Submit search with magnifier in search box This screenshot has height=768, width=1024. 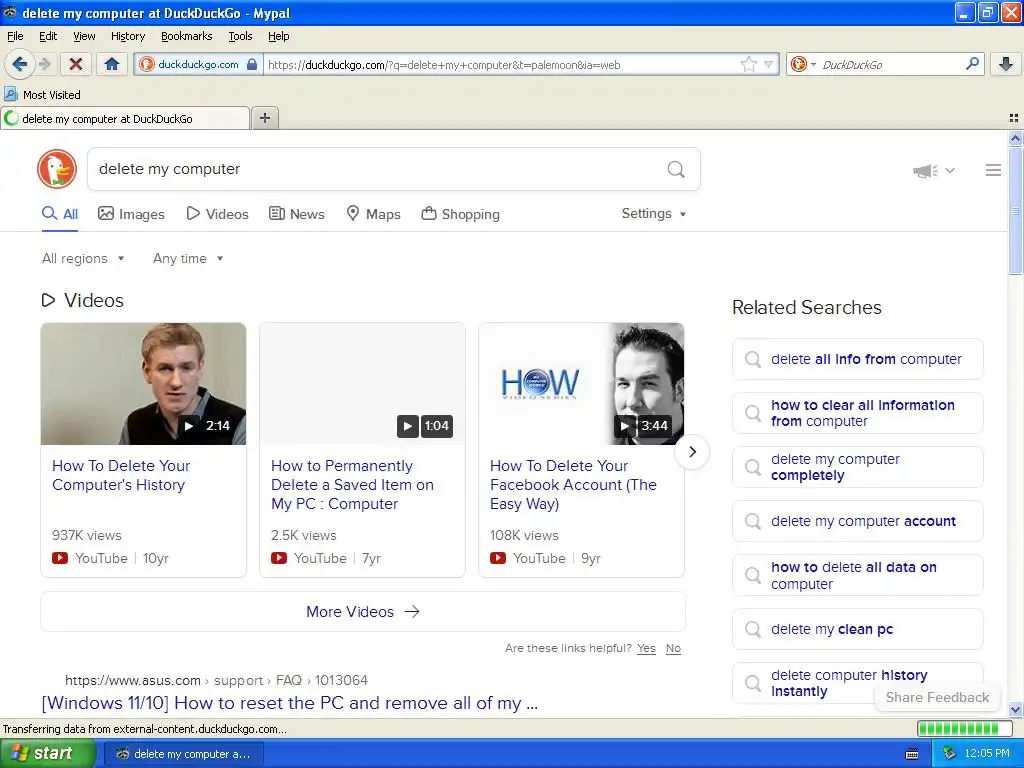point(676,169)
